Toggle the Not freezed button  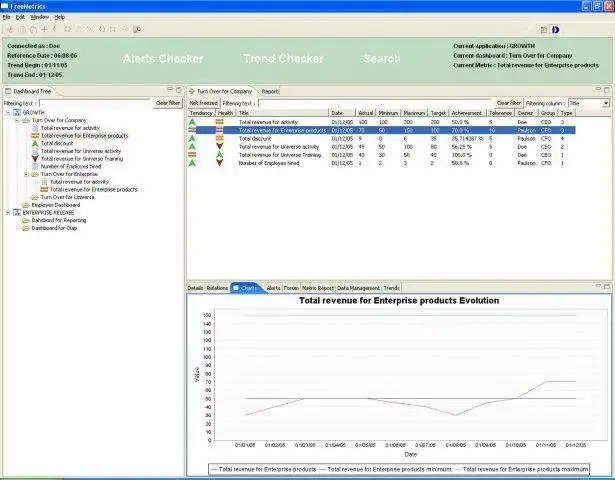(x=204, y=103)
